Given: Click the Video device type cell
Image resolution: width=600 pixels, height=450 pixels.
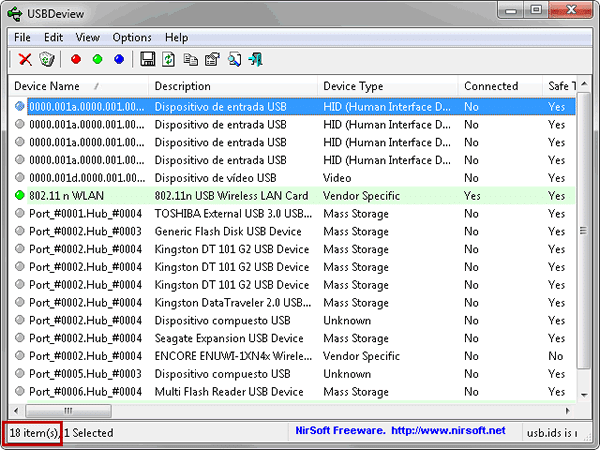Looking at the screenshot, I should (x=337, y=178).
